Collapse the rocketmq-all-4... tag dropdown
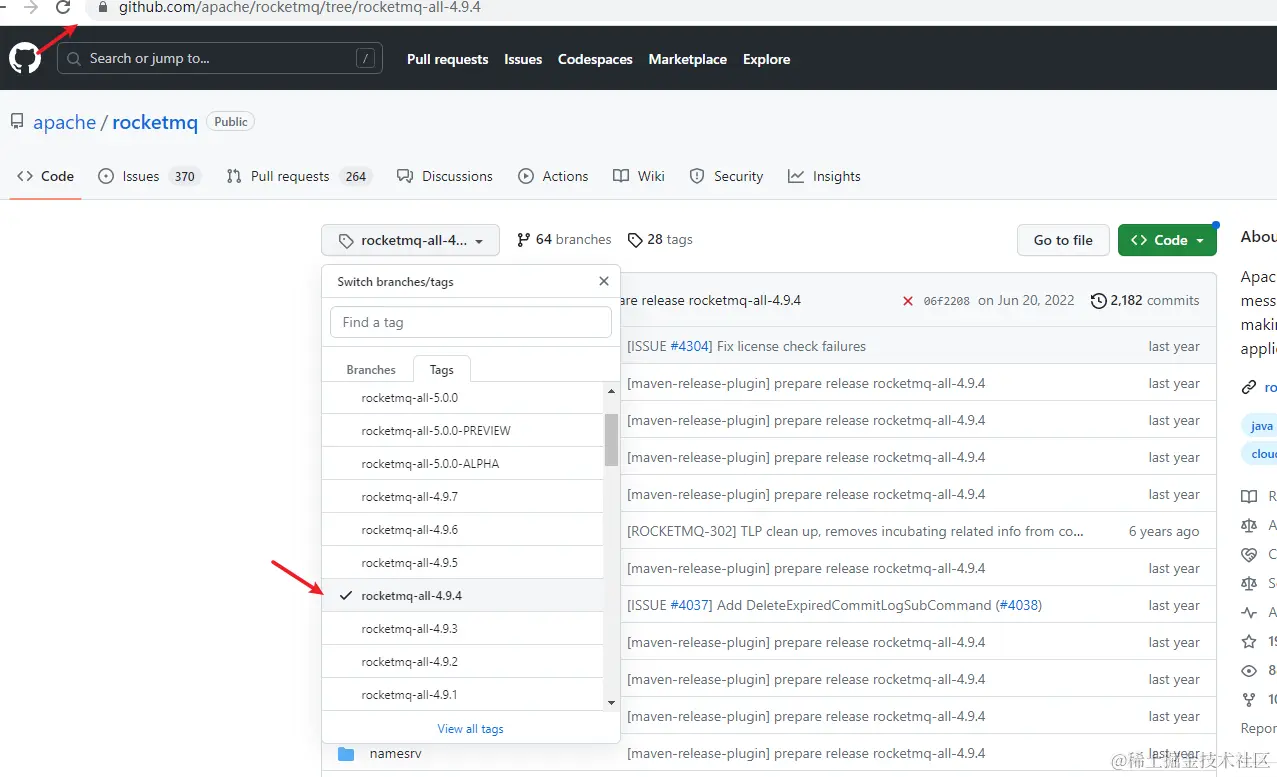The height and width of the screenshot is (777, 1277). [410, 240]
